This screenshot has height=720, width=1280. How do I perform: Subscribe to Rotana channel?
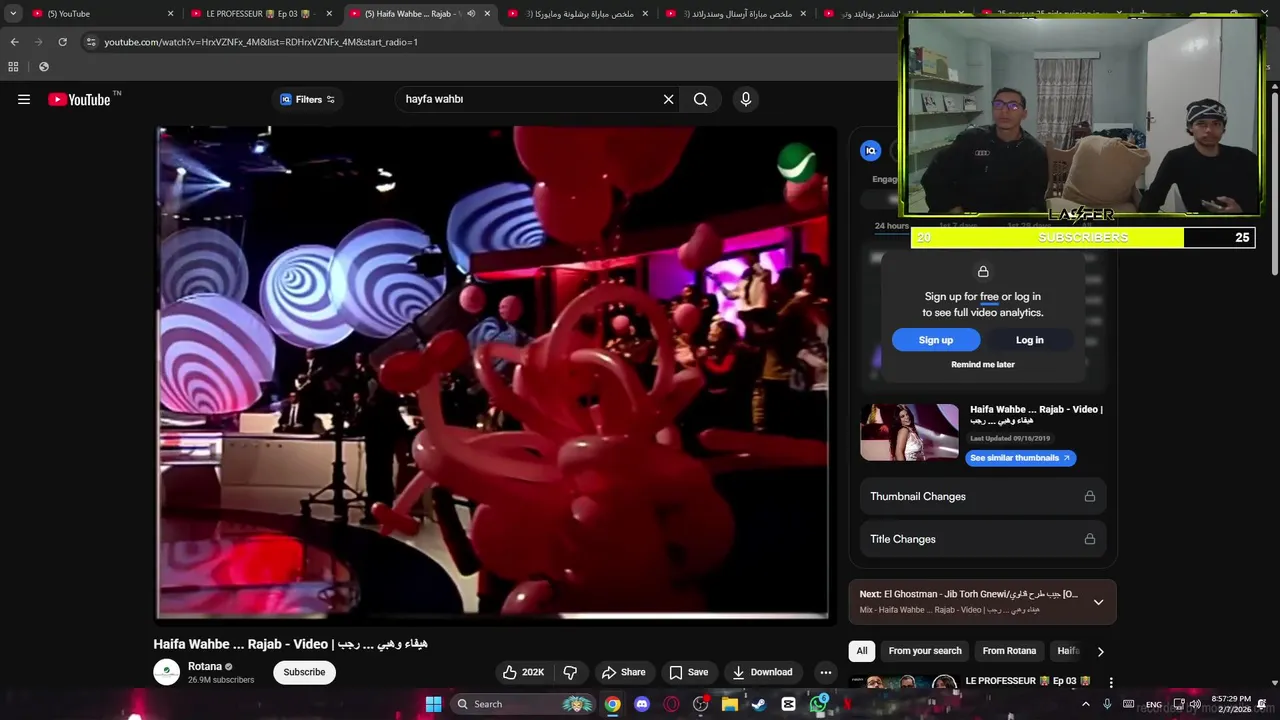coord(304,672)
